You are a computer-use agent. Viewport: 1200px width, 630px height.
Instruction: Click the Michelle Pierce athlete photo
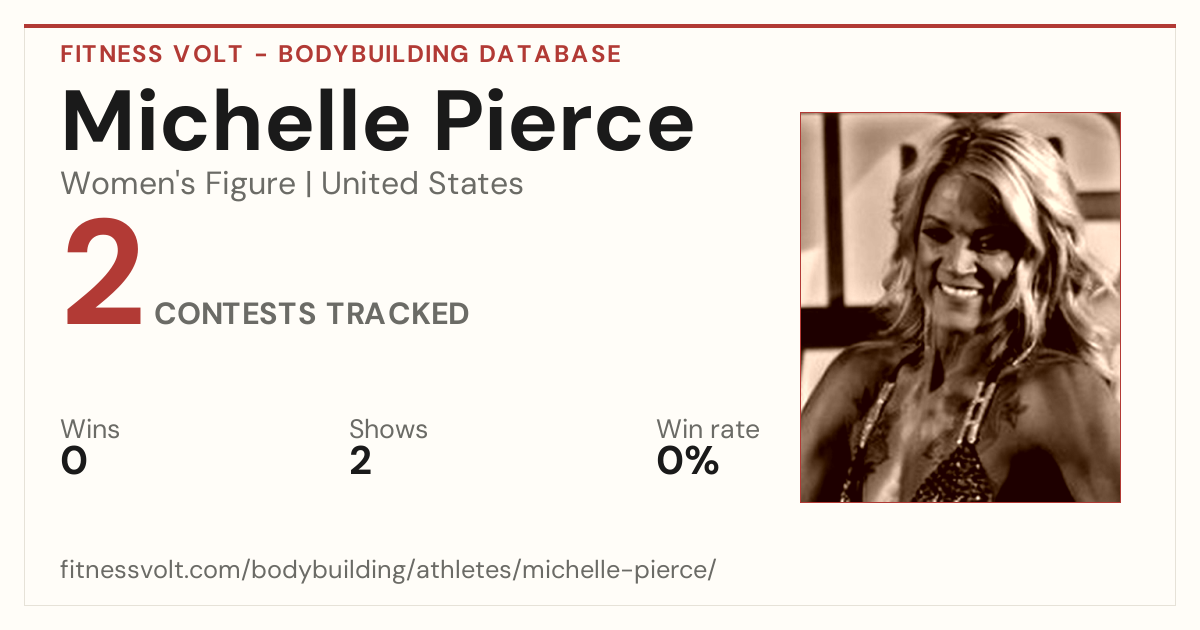[x=960, y=307]
